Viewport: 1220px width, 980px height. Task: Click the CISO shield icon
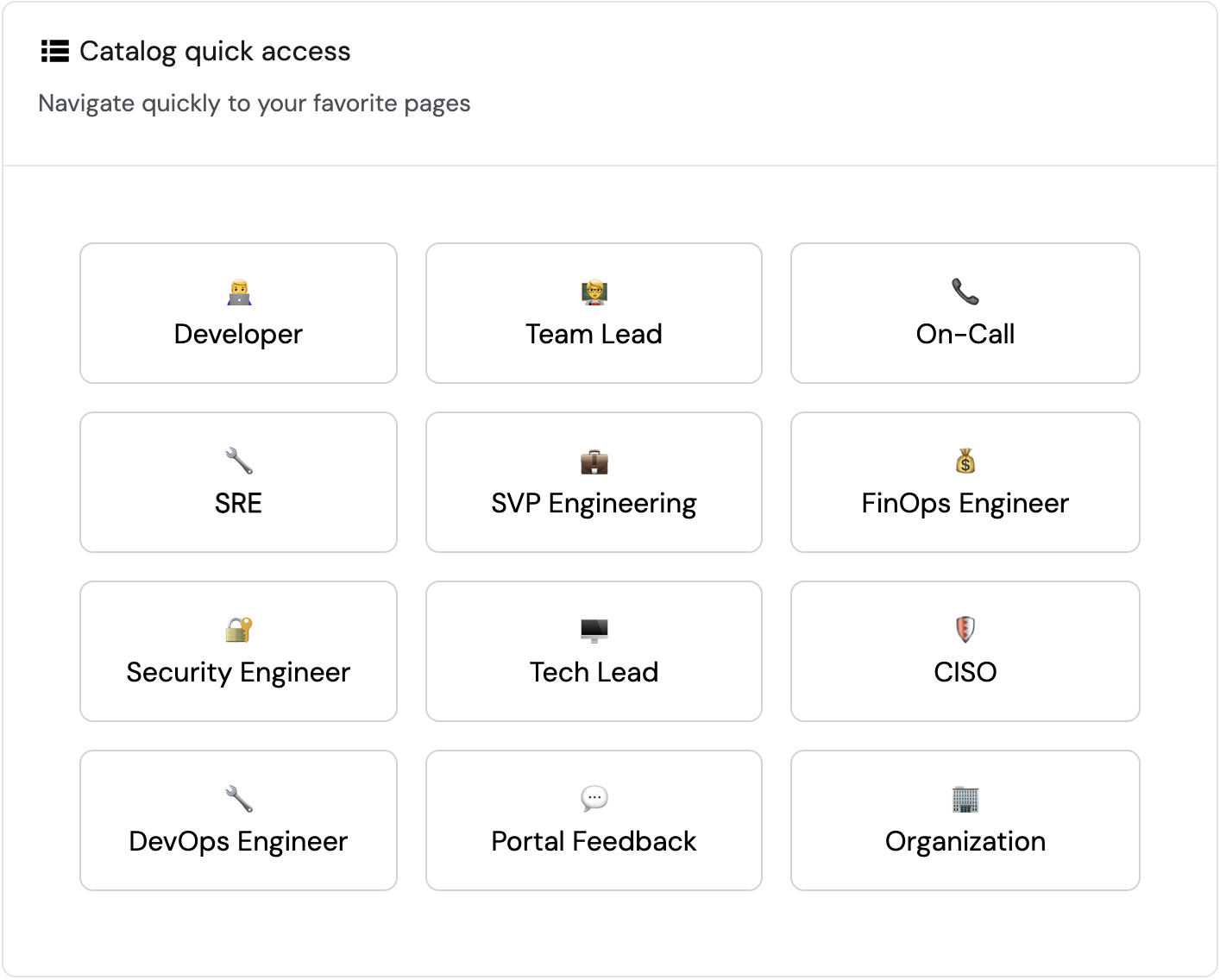(965, 631)
